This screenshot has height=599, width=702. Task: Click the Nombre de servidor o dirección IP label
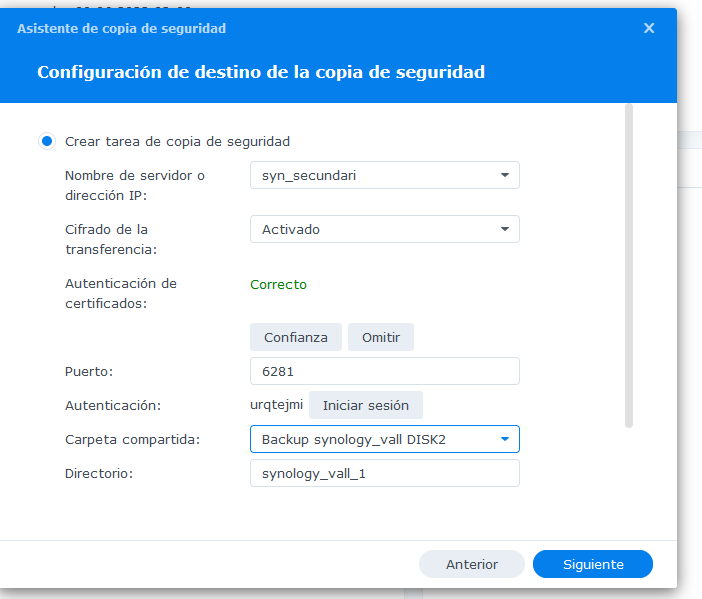click(134, 185)
